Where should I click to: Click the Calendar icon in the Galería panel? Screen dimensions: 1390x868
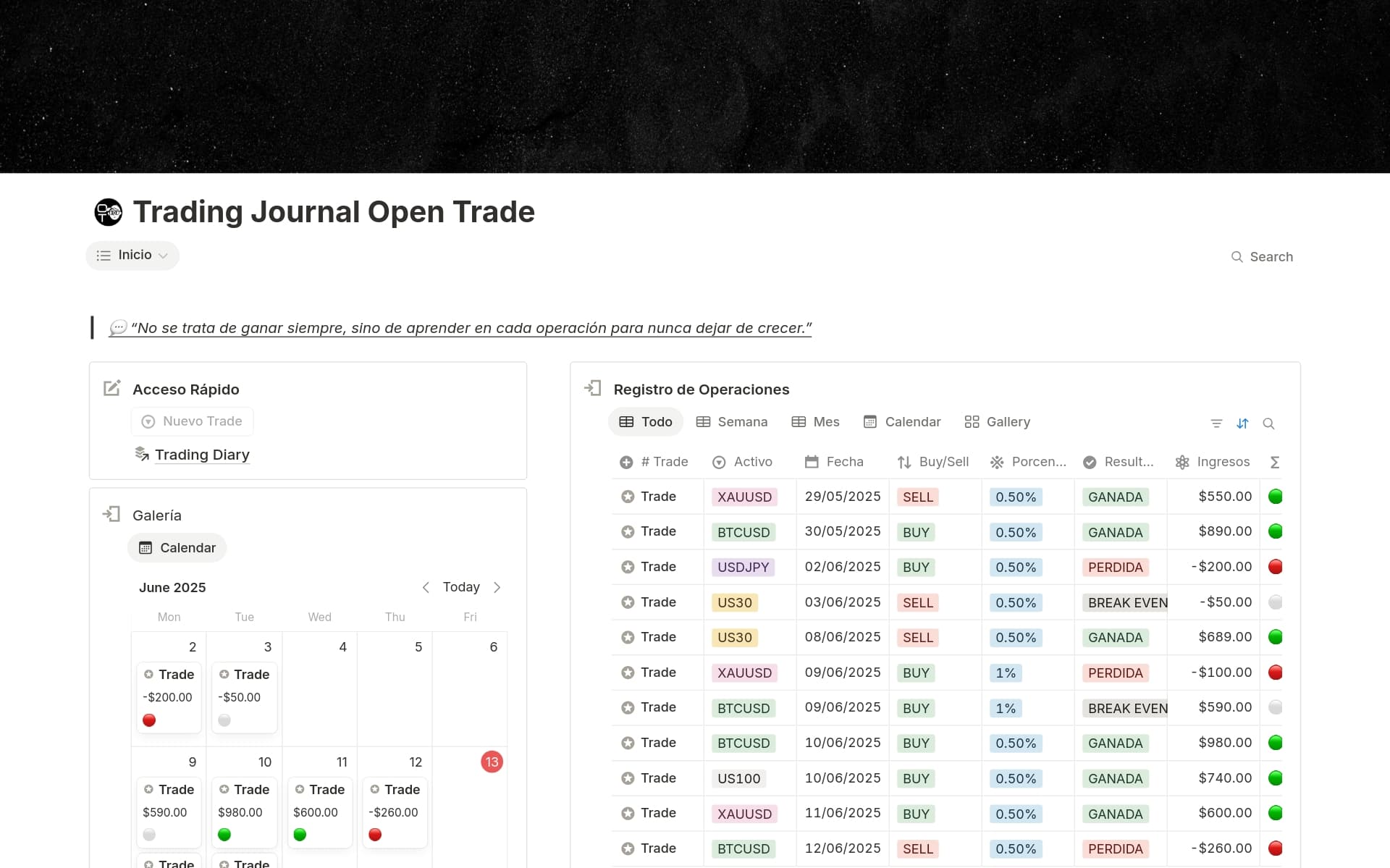click(147, 548)
